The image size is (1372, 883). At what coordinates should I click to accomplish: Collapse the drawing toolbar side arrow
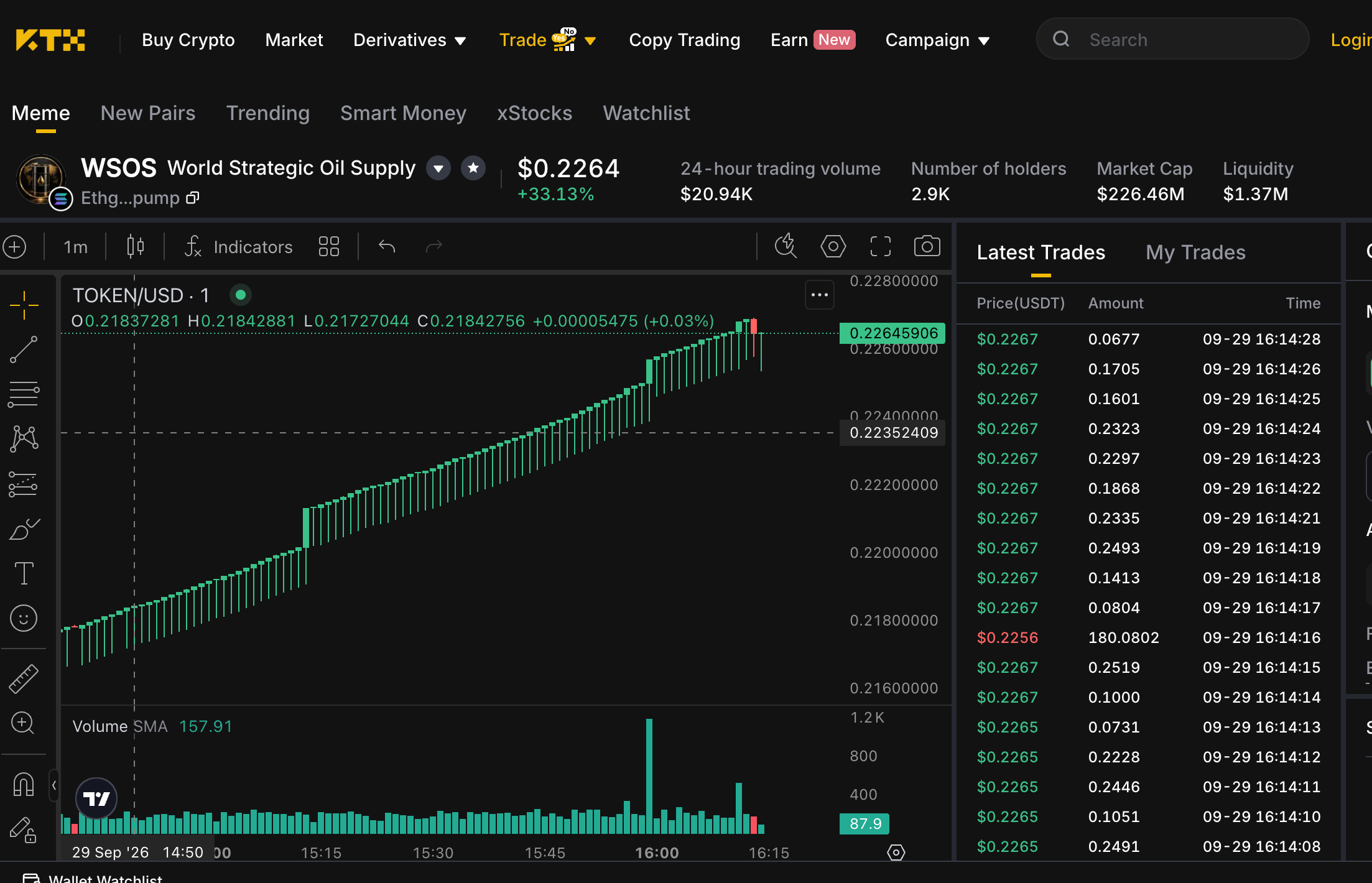click(54, 786)
